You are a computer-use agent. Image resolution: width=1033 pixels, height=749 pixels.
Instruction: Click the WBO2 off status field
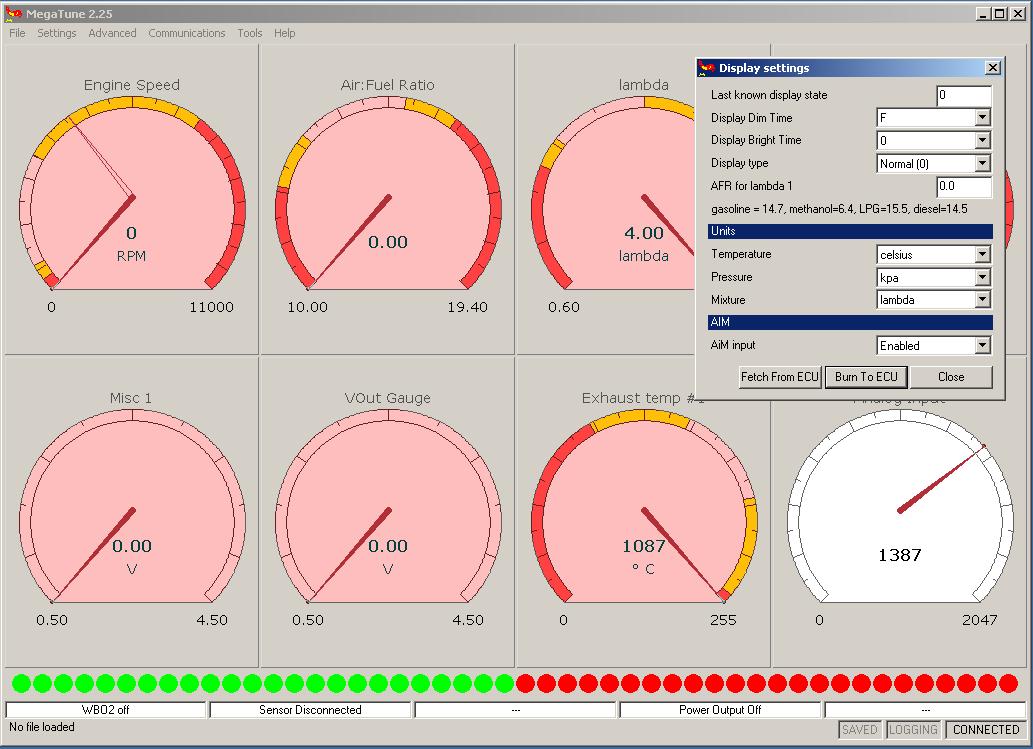105,709
